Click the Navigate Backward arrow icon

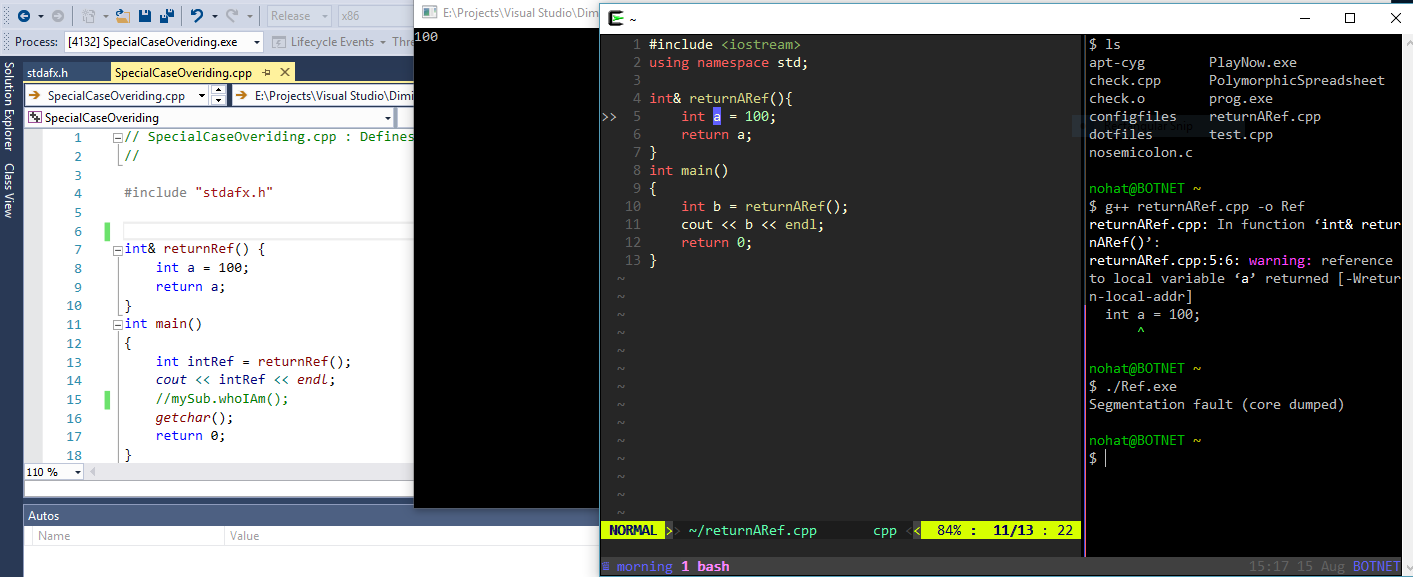[x=22, y=16]
